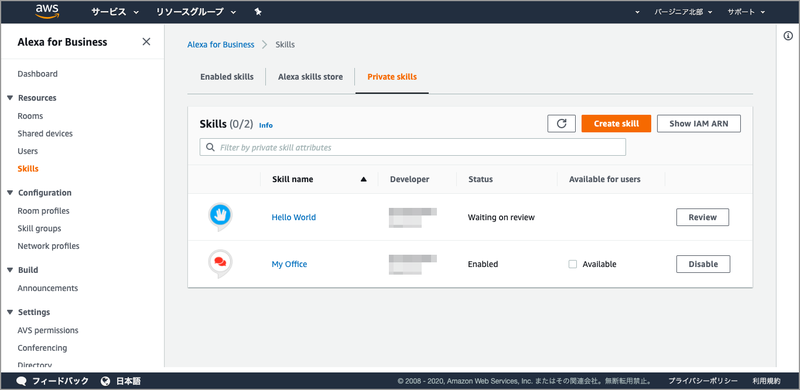Click the Create skill button
This screenshot has width=800, height=390.
point(616,124)
